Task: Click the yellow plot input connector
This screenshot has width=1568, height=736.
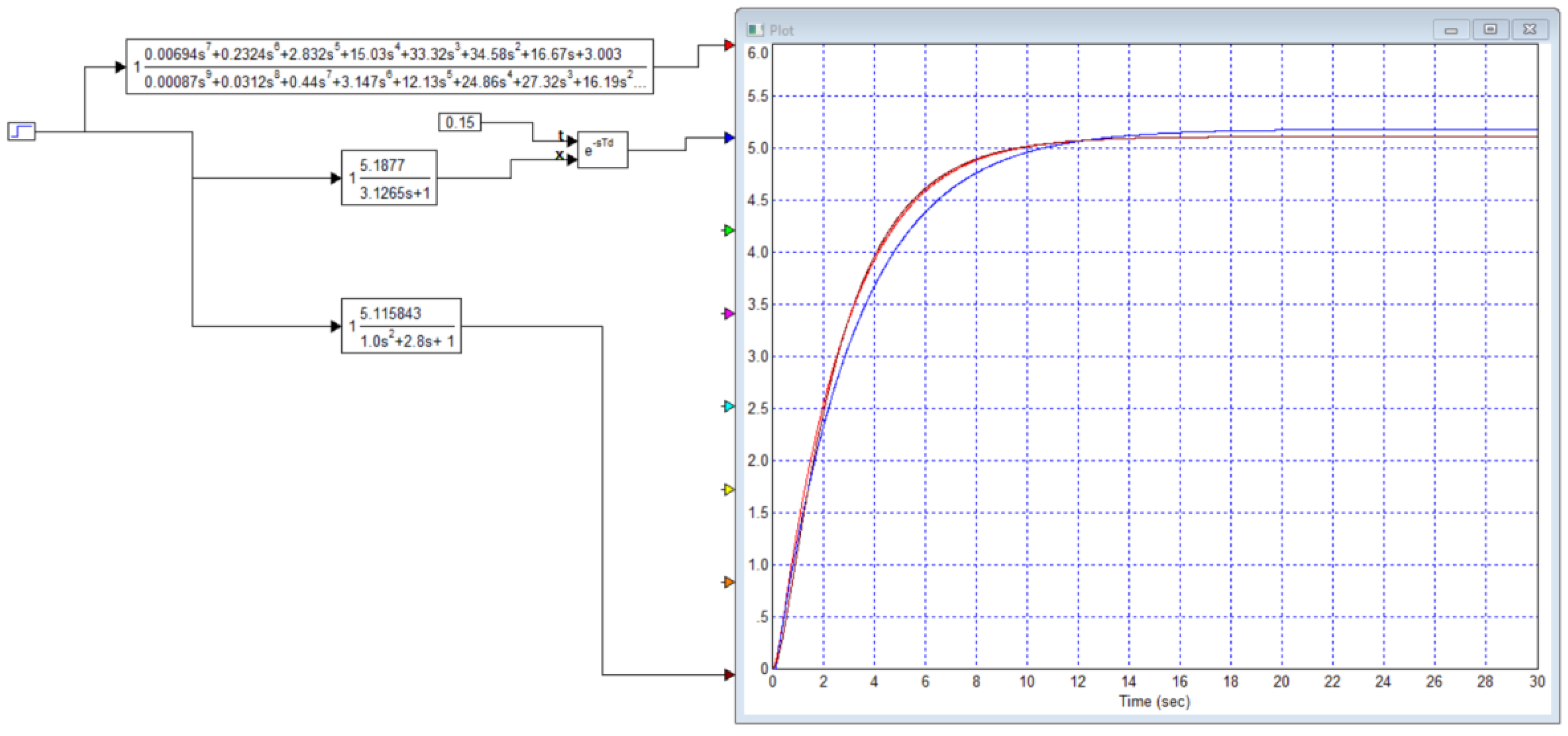Action: 729,489
